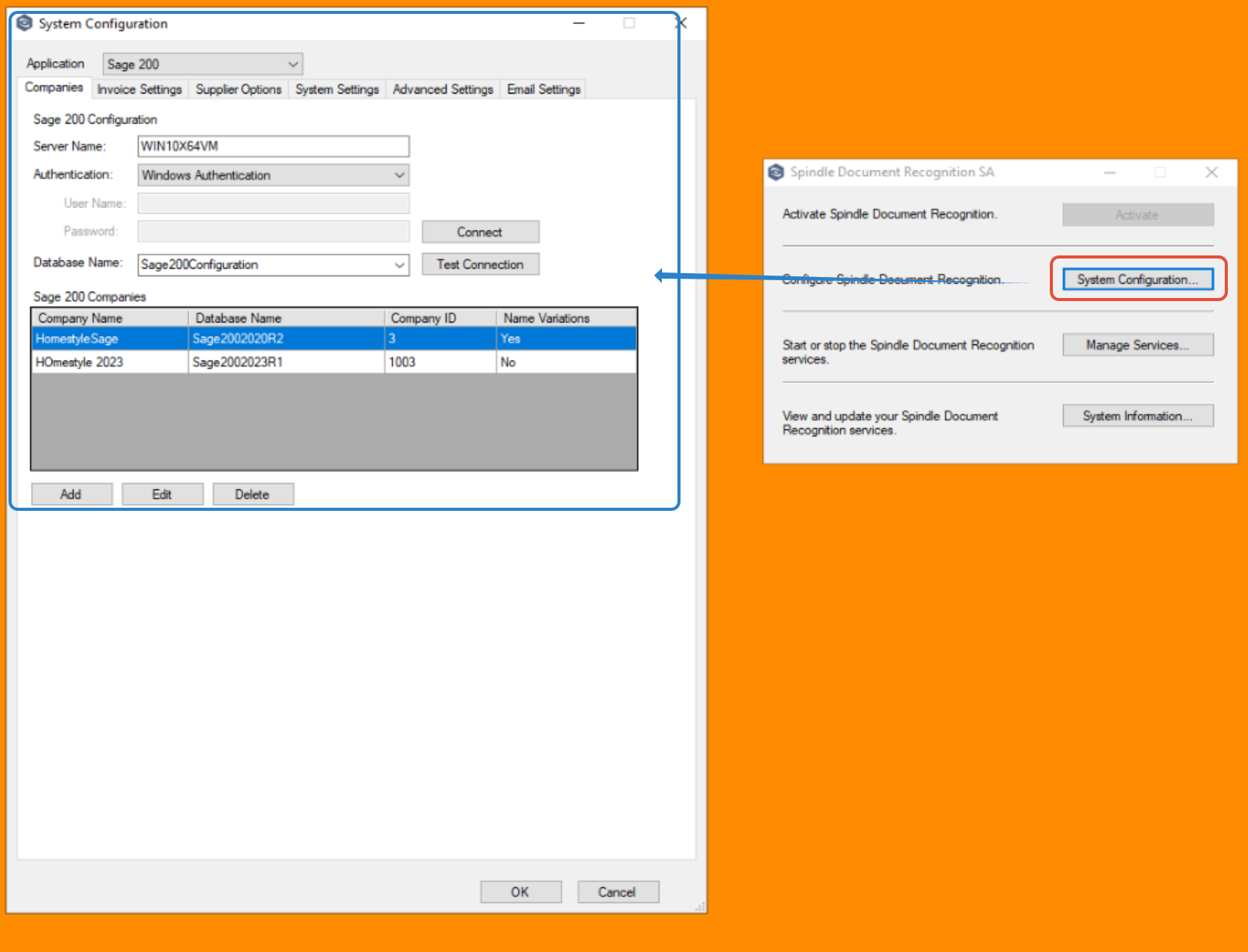Click the disabled User Name field
Image resolution: width=1248 pixels, height=952 pixels.
coord(273,204)
